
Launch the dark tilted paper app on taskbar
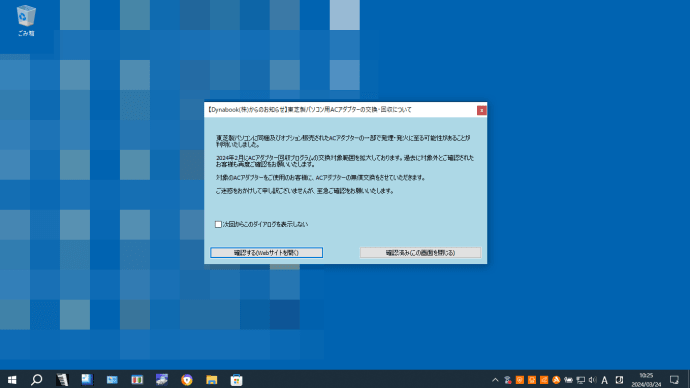62,380
